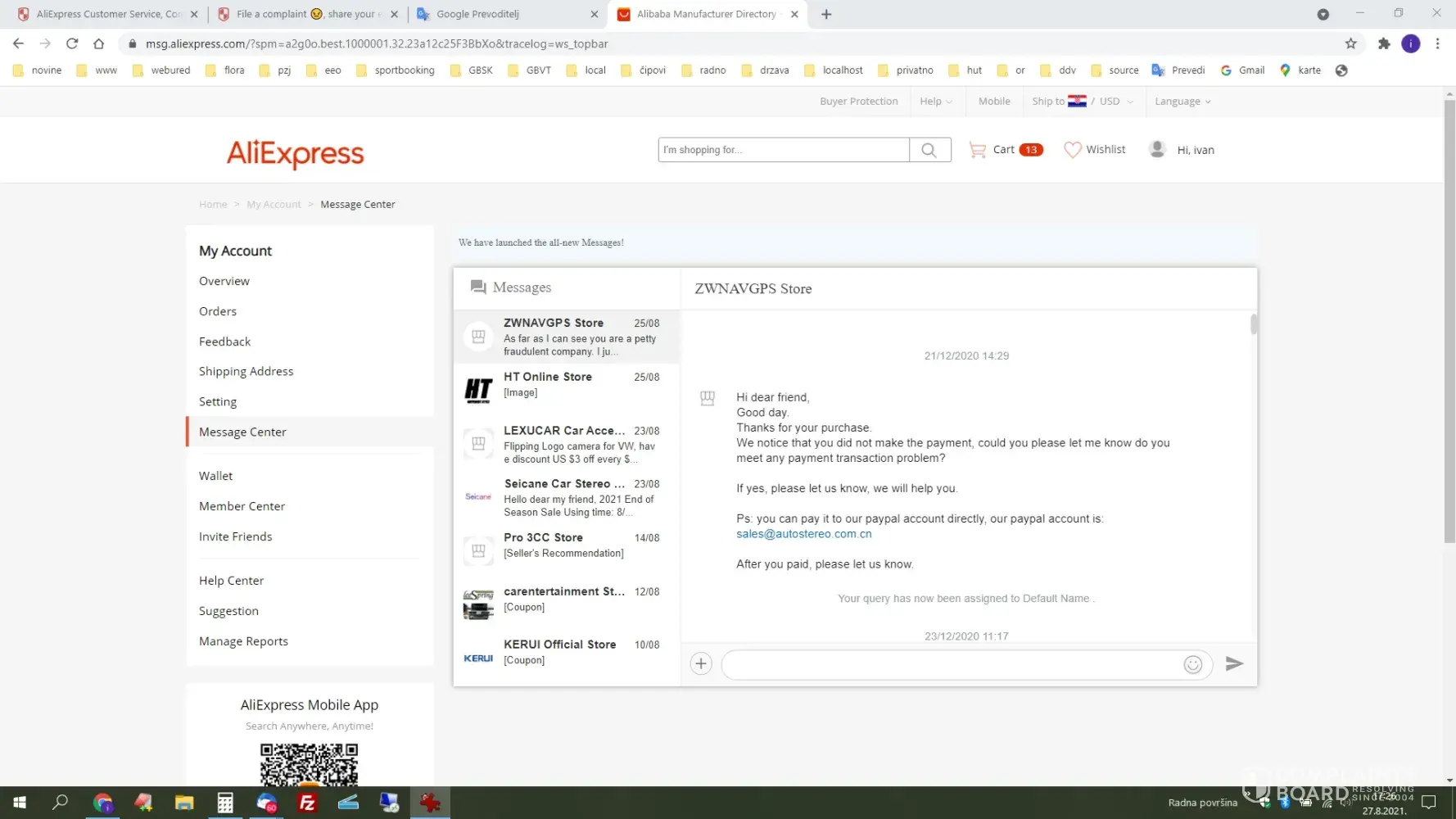Screen dimensions: 1456x819
Task: Expand the Help dropdown
Action: pyautogui.click(x=935, y=102)
